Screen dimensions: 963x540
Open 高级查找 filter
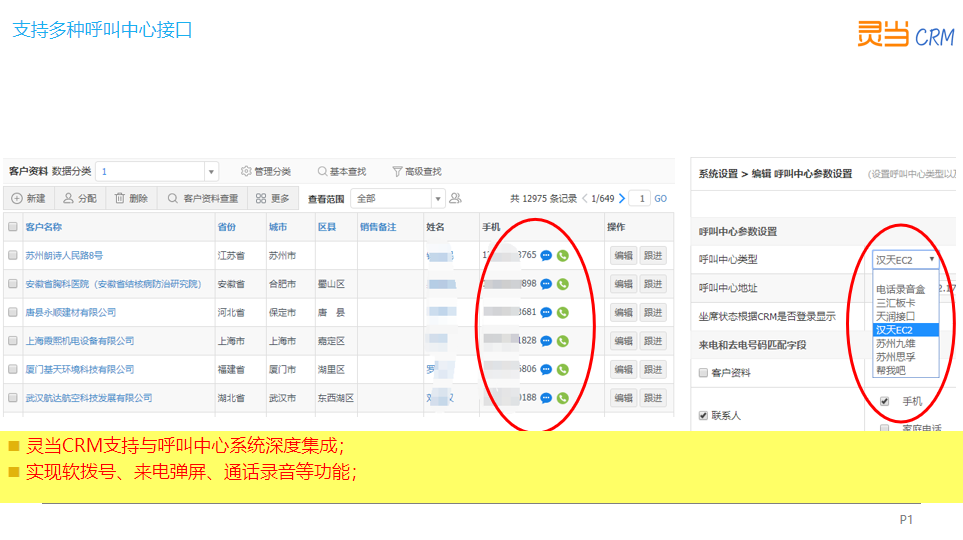pyautogui.click(x=417, y=171)
